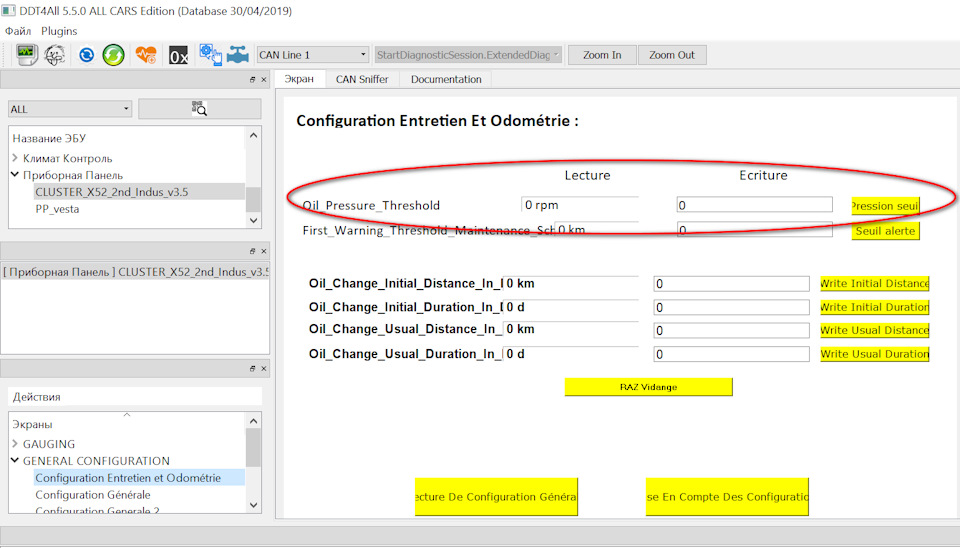Open the StartDiagnosticSession dropdown
This screenshot has height=548, width=960.
point(468,54)
